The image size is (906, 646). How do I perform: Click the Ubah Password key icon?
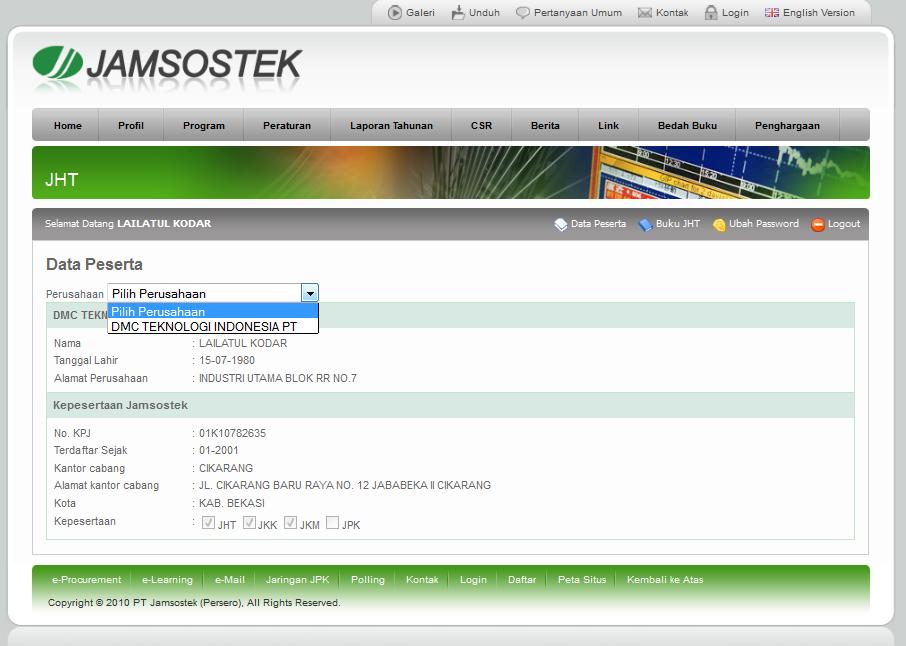pyautogui.click(x=719, y=224)
